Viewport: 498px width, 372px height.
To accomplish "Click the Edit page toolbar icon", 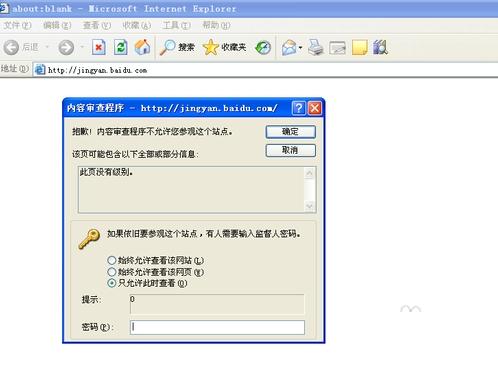I will pos(337,48).
